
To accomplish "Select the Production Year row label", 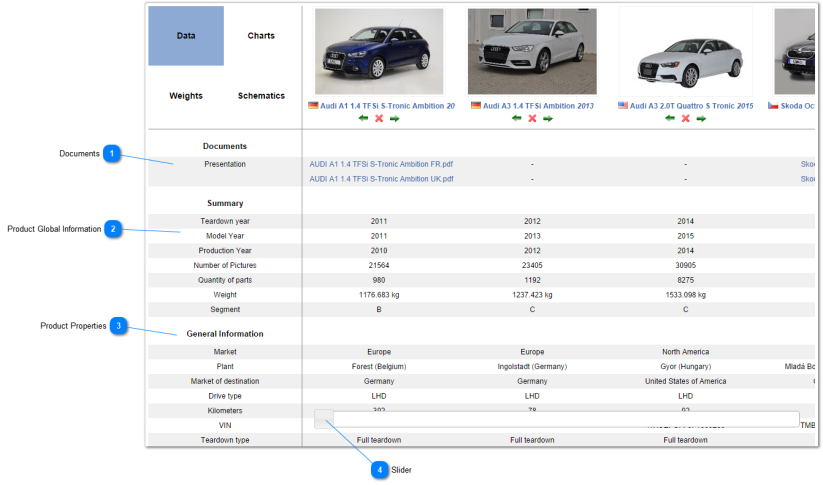I will [225, 251].
